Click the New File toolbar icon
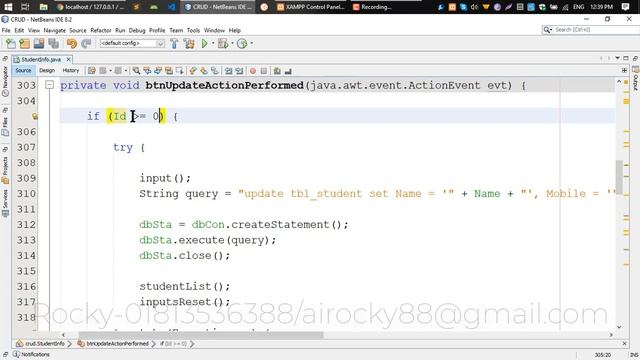640x360 pixels. tap(11, 43)
